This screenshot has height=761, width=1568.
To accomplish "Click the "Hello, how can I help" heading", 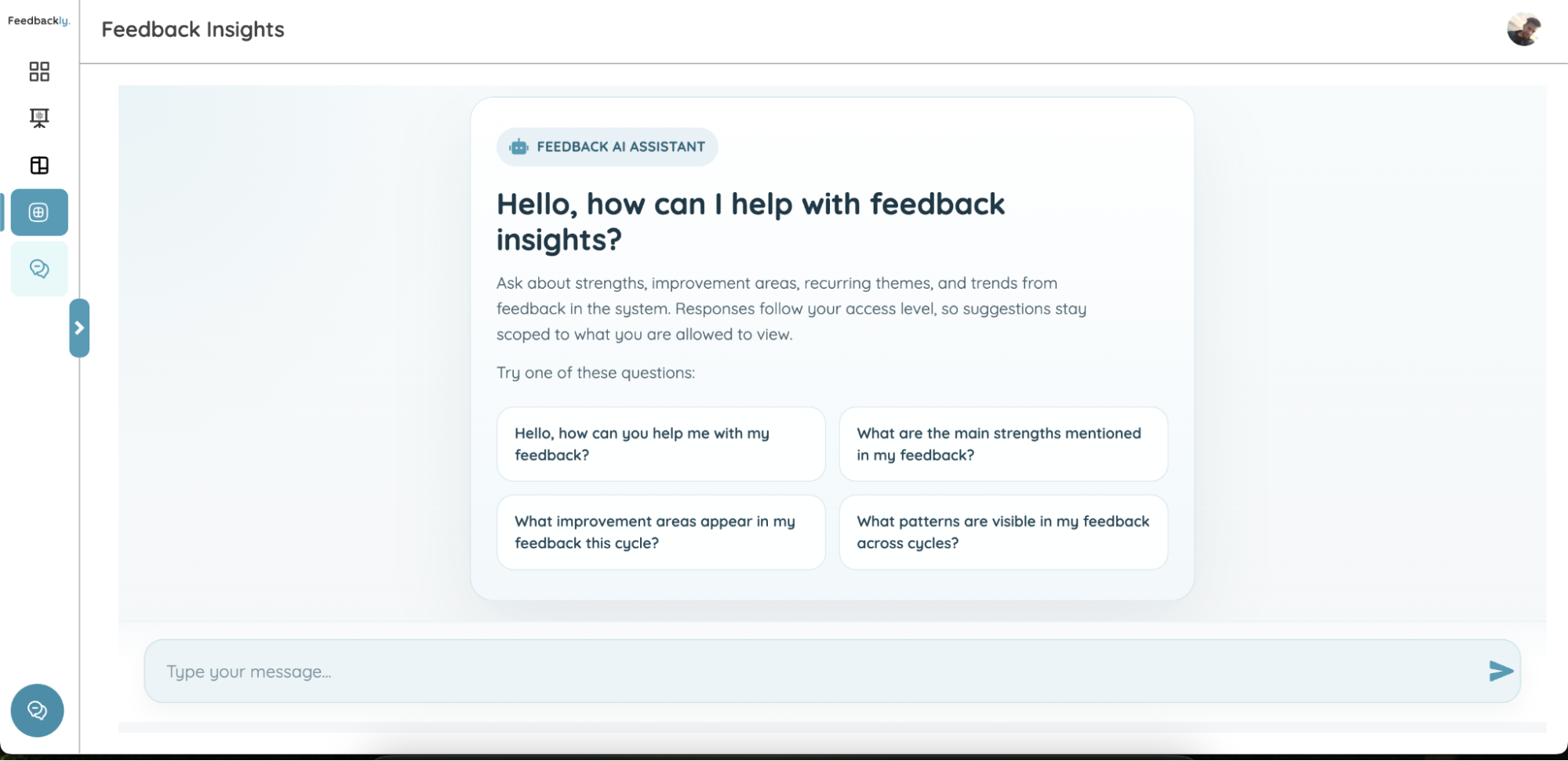I will (x=750, y=221).
